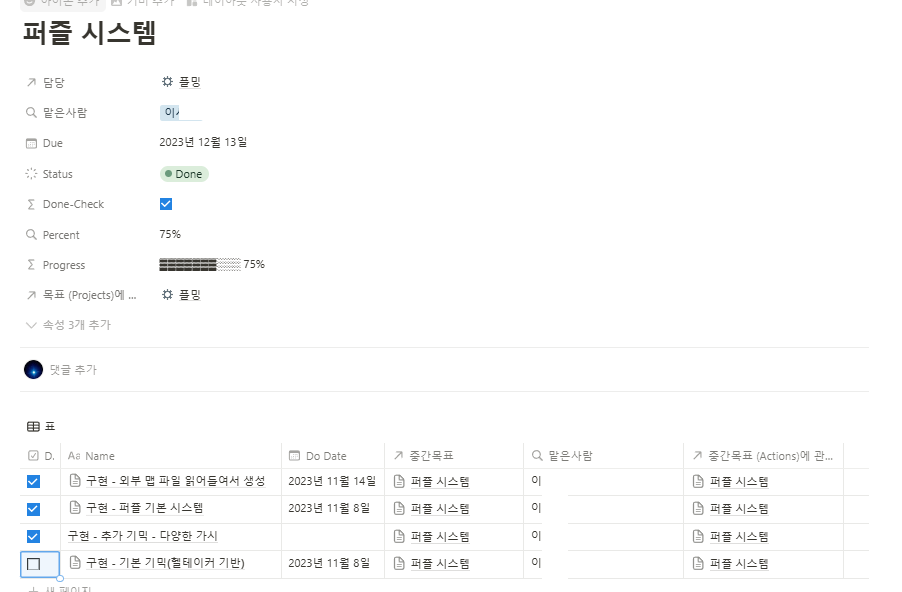The height and width of the screenshot is (592, 902).
Task: Uncheck 구현 - 외부 맵 파일 row checkbox
Action: pos(33,480)
